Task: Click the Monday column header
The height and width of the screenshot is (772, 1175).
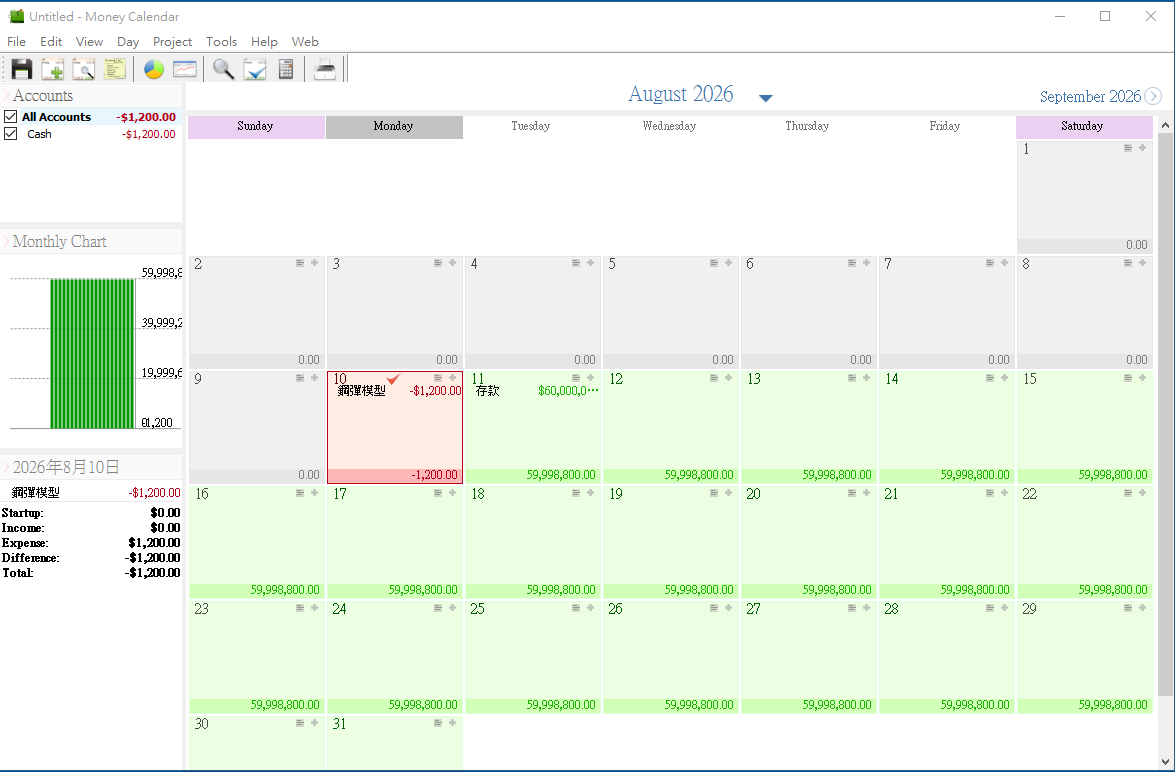Action: 394,127
